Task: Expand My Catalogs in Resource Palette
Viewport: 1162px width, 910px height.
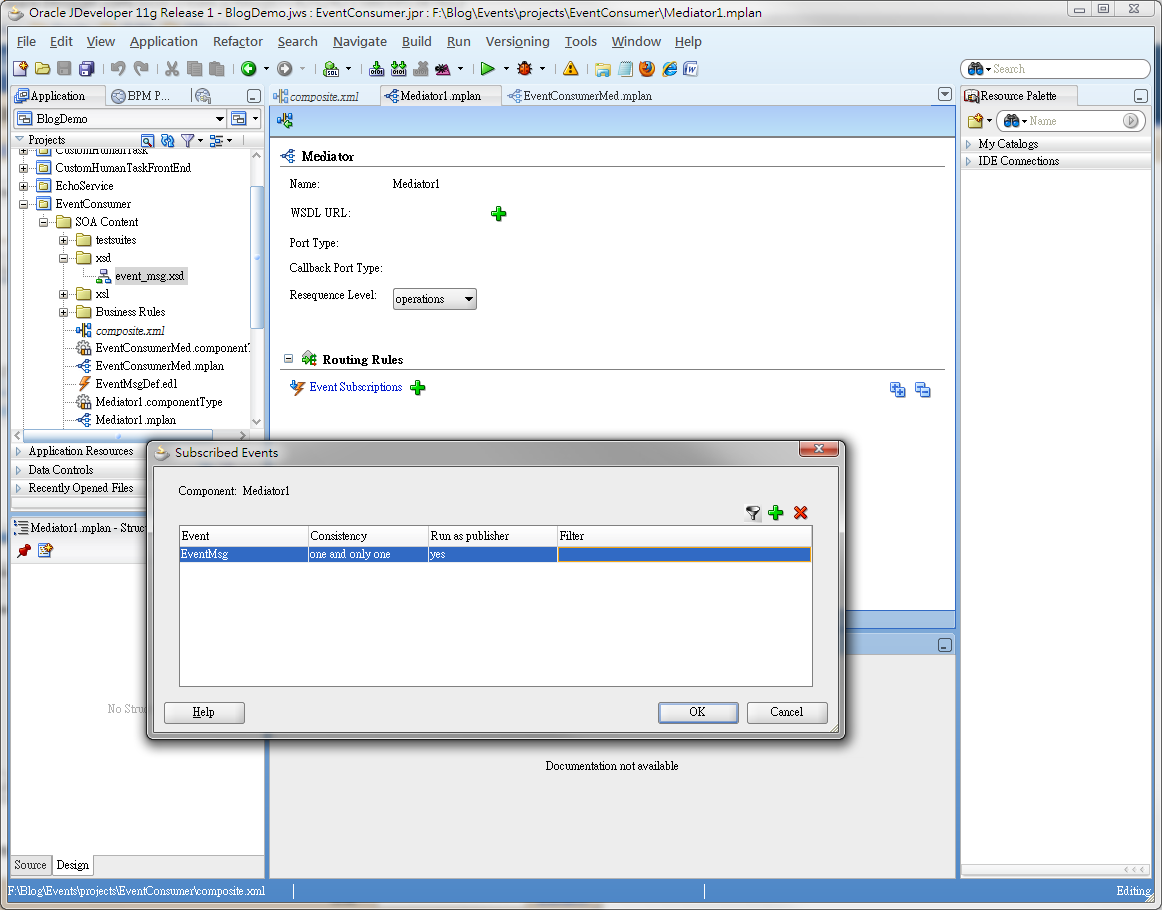Action: pos(969,144)
